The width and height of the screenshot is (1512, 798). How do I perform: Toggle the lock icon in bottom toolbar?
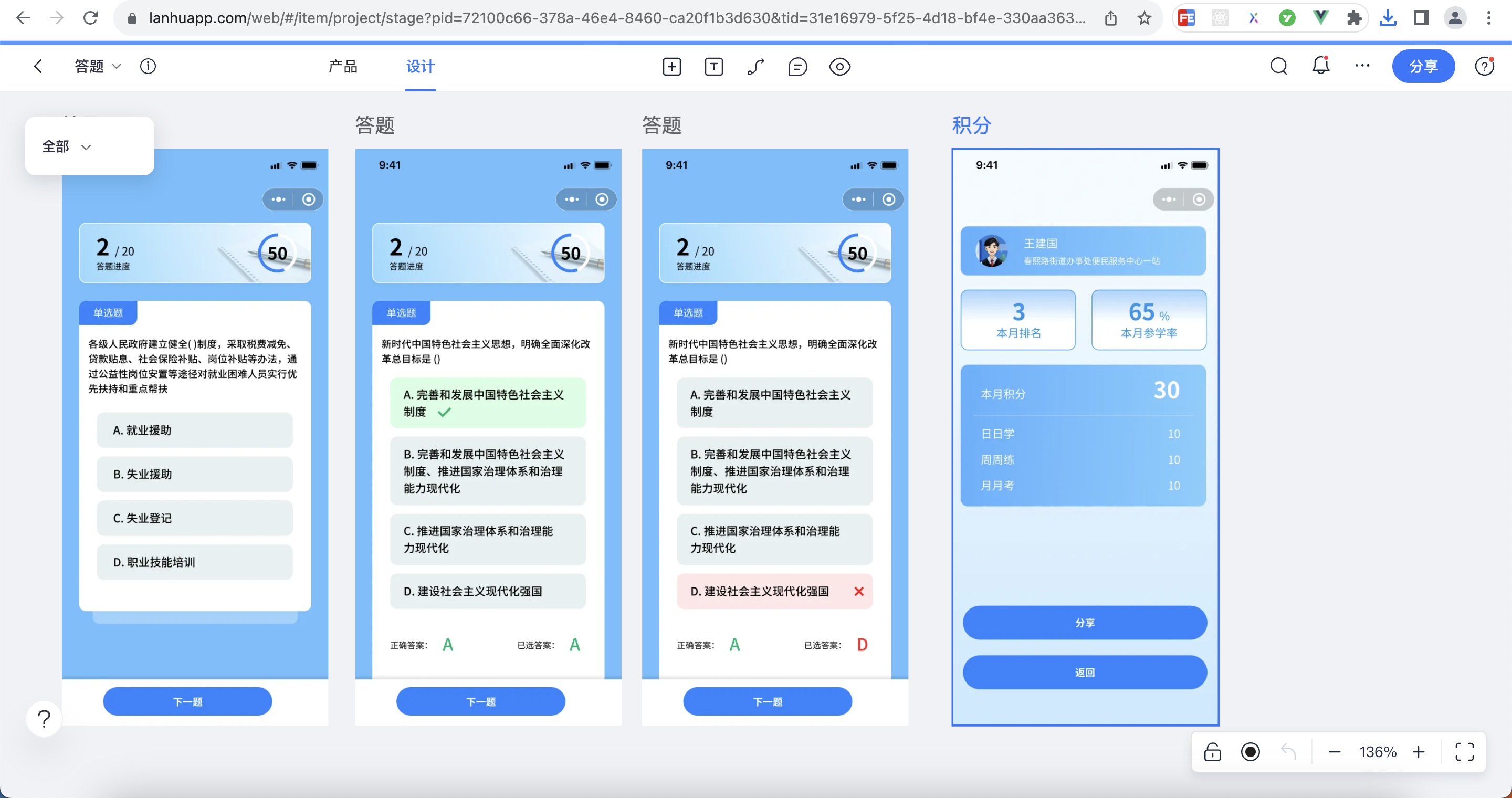(x=1212, y=752)
